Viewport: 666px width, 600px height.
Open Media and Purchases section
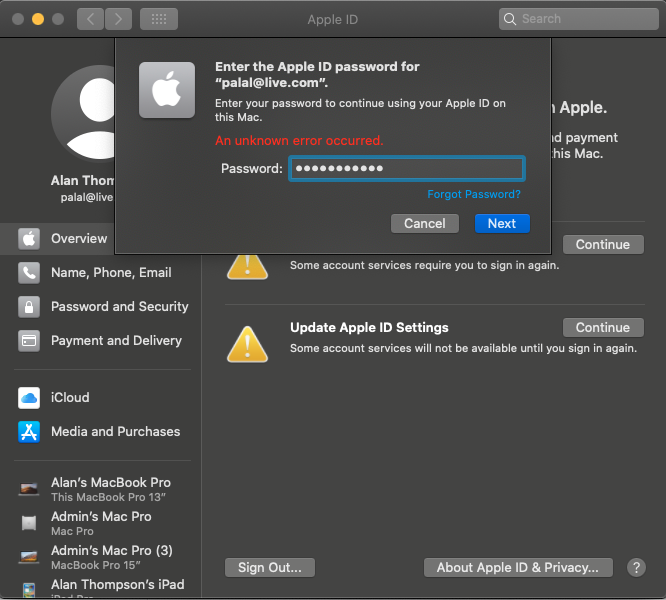(x=101, y=432)
